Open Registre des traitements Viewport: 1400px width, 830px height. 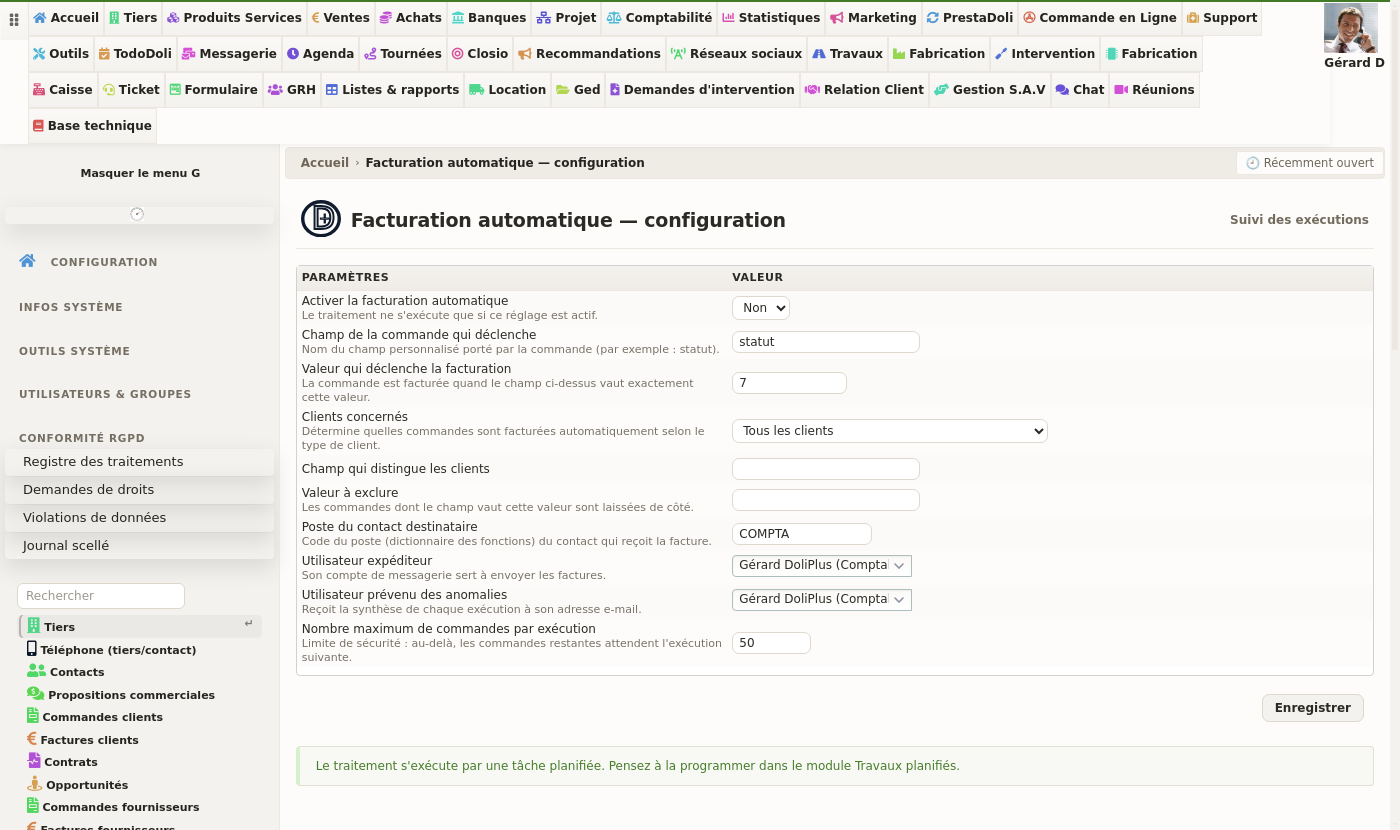click(139, 462)
